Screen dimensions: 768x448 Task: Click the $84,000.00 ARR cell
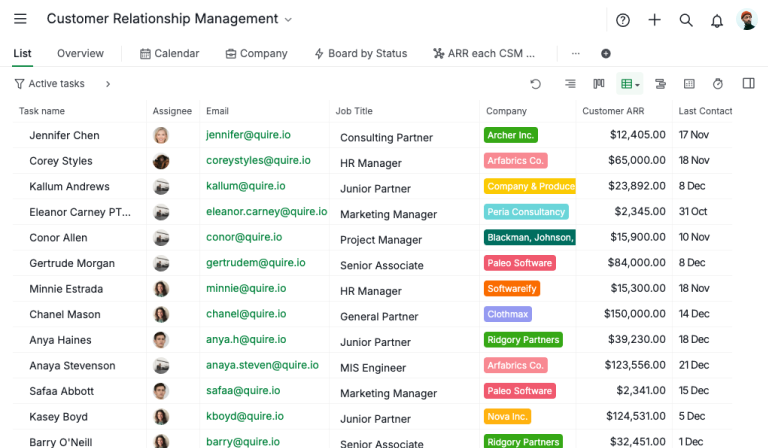(636, 262)
